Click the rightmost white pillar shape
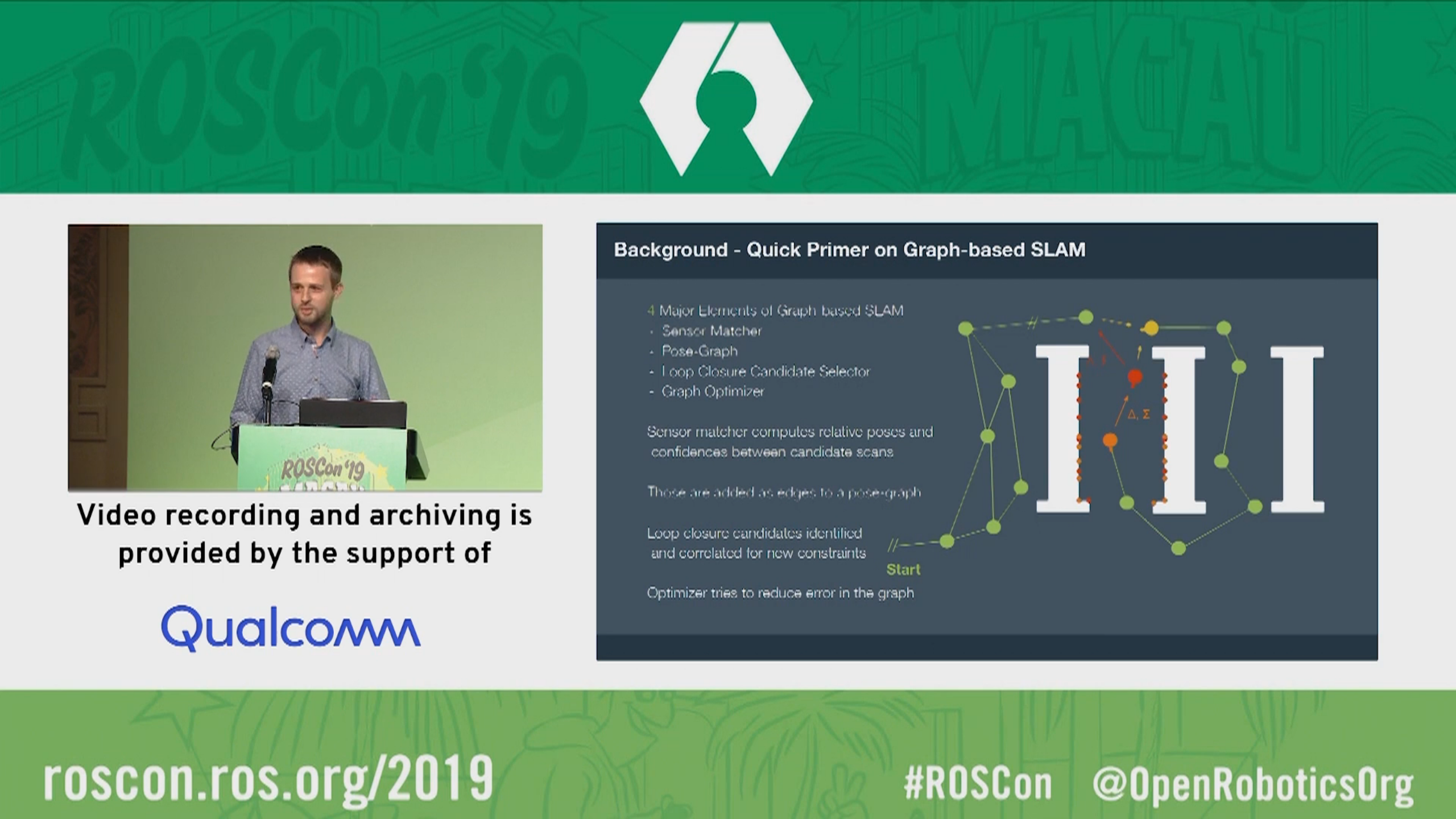1456x819 pixels. (x=1297, y=429)
